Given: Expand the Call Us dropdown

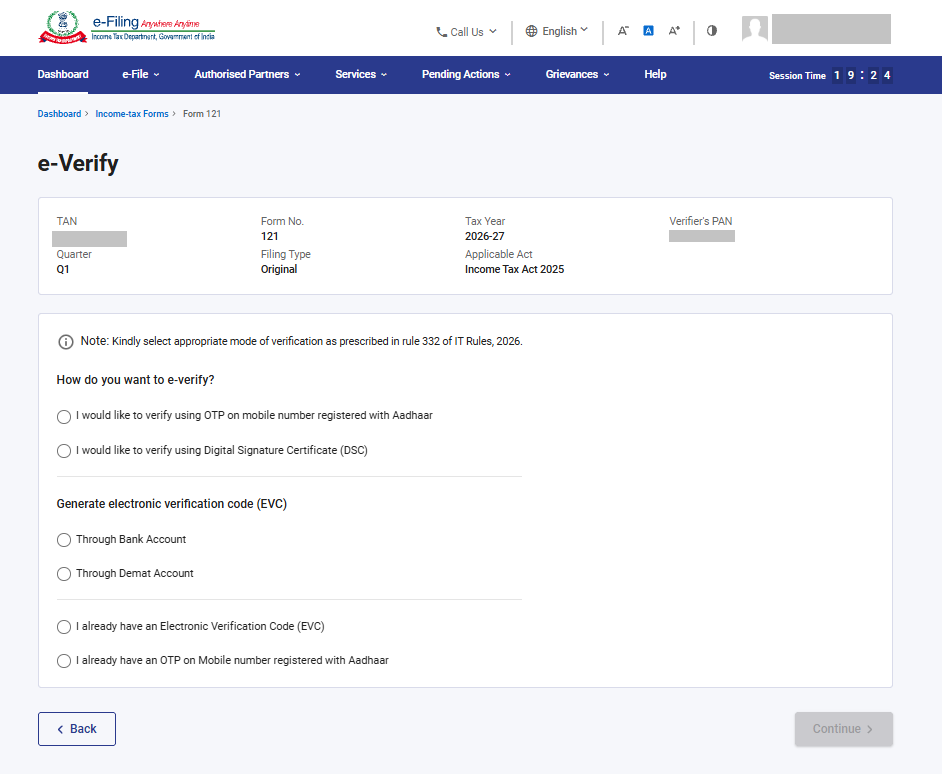Looking at the screenshot, I should point(467,32).
